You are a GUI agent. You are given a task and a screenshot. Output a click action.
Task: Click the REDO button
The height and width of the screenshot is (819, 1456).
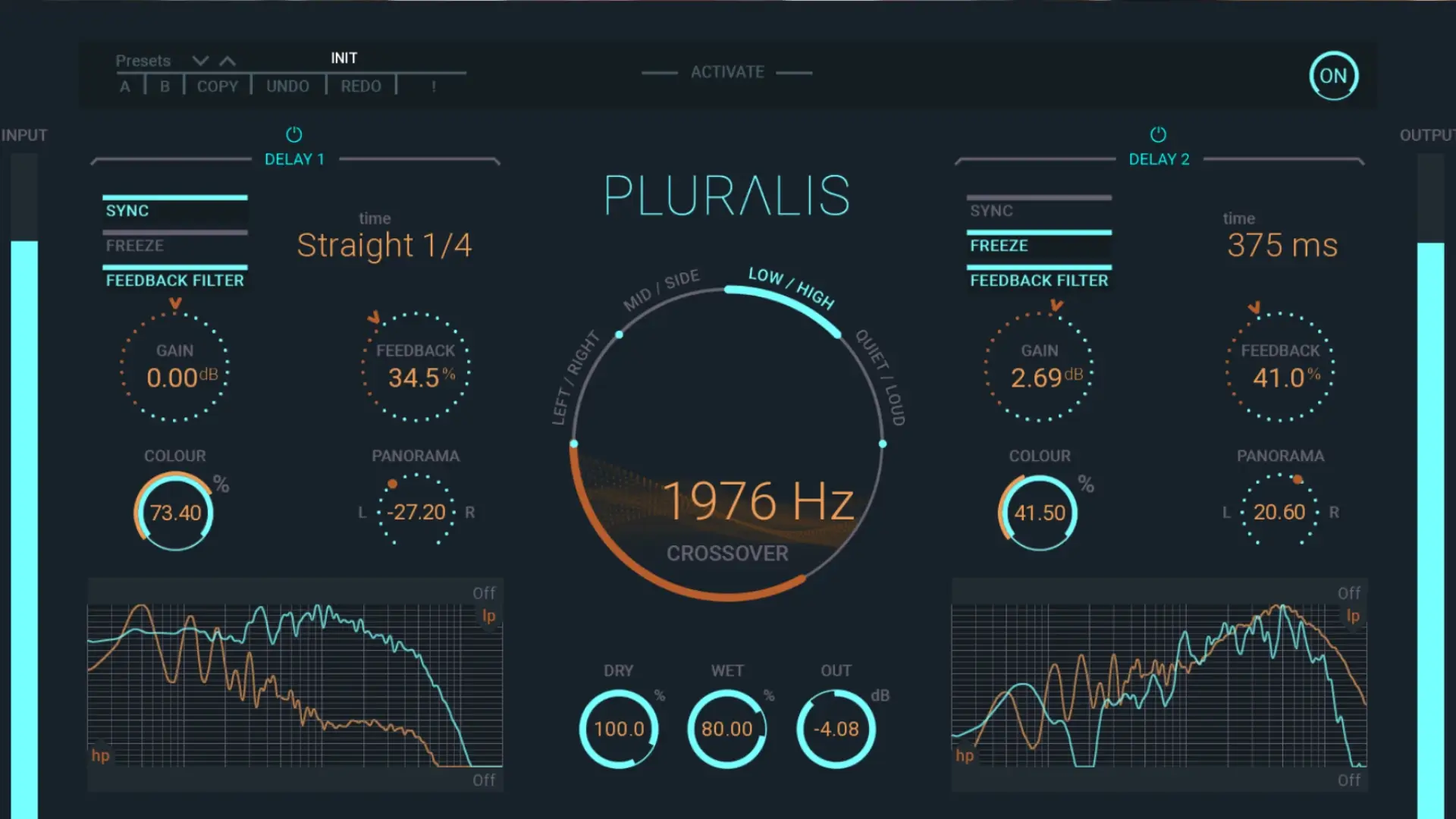361,86
